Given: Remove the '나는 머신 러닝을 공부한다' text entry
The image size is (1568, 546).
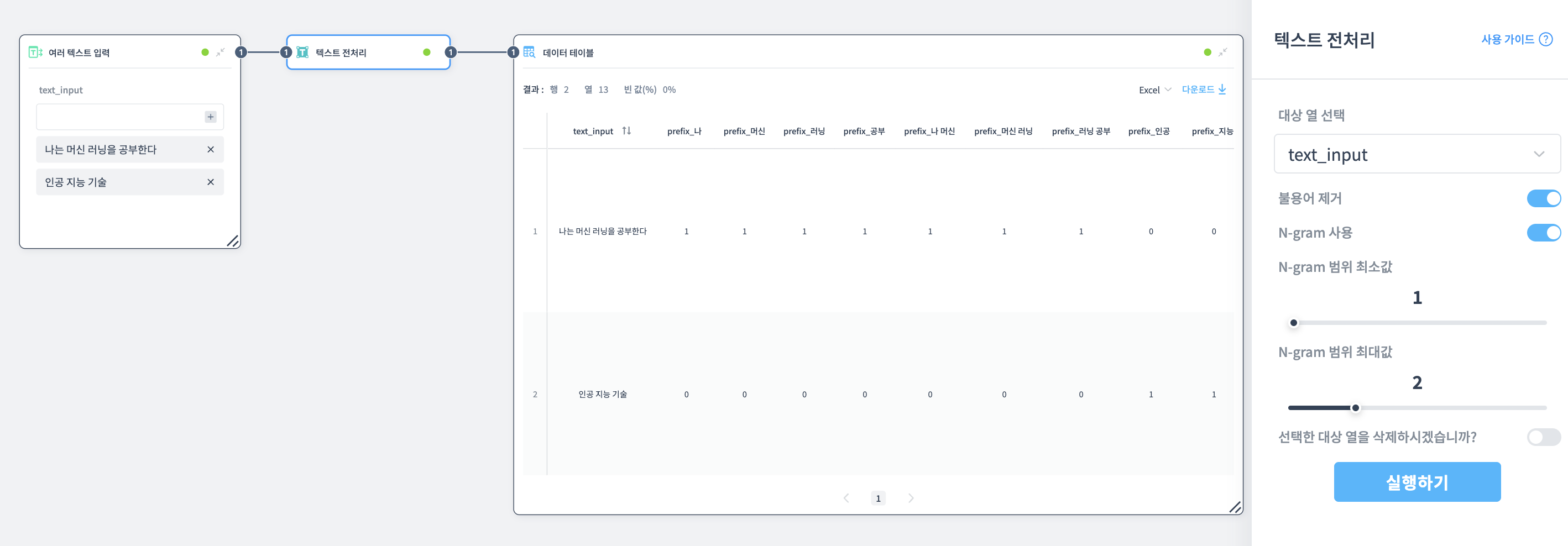Looking at the screenshot, I should click(x=211, y=150).
